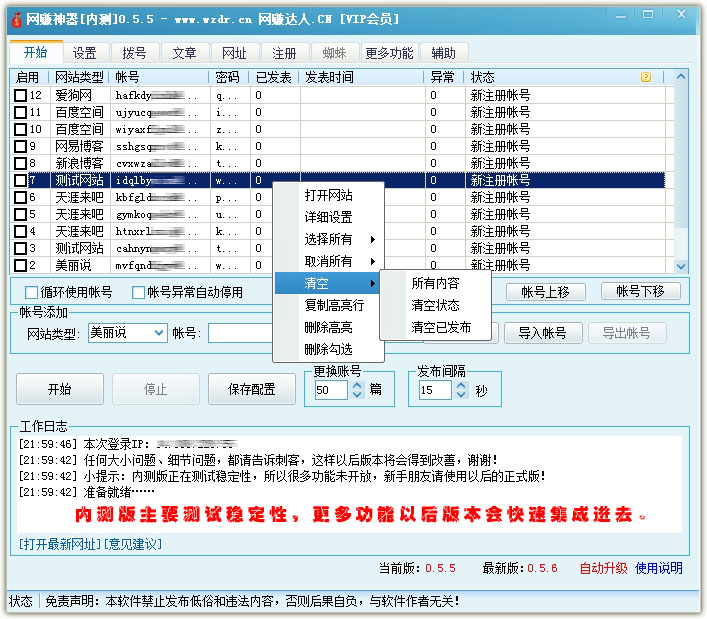Click the 发表时间 column header
The image size is (707, 619).
(x=361, y=77)
